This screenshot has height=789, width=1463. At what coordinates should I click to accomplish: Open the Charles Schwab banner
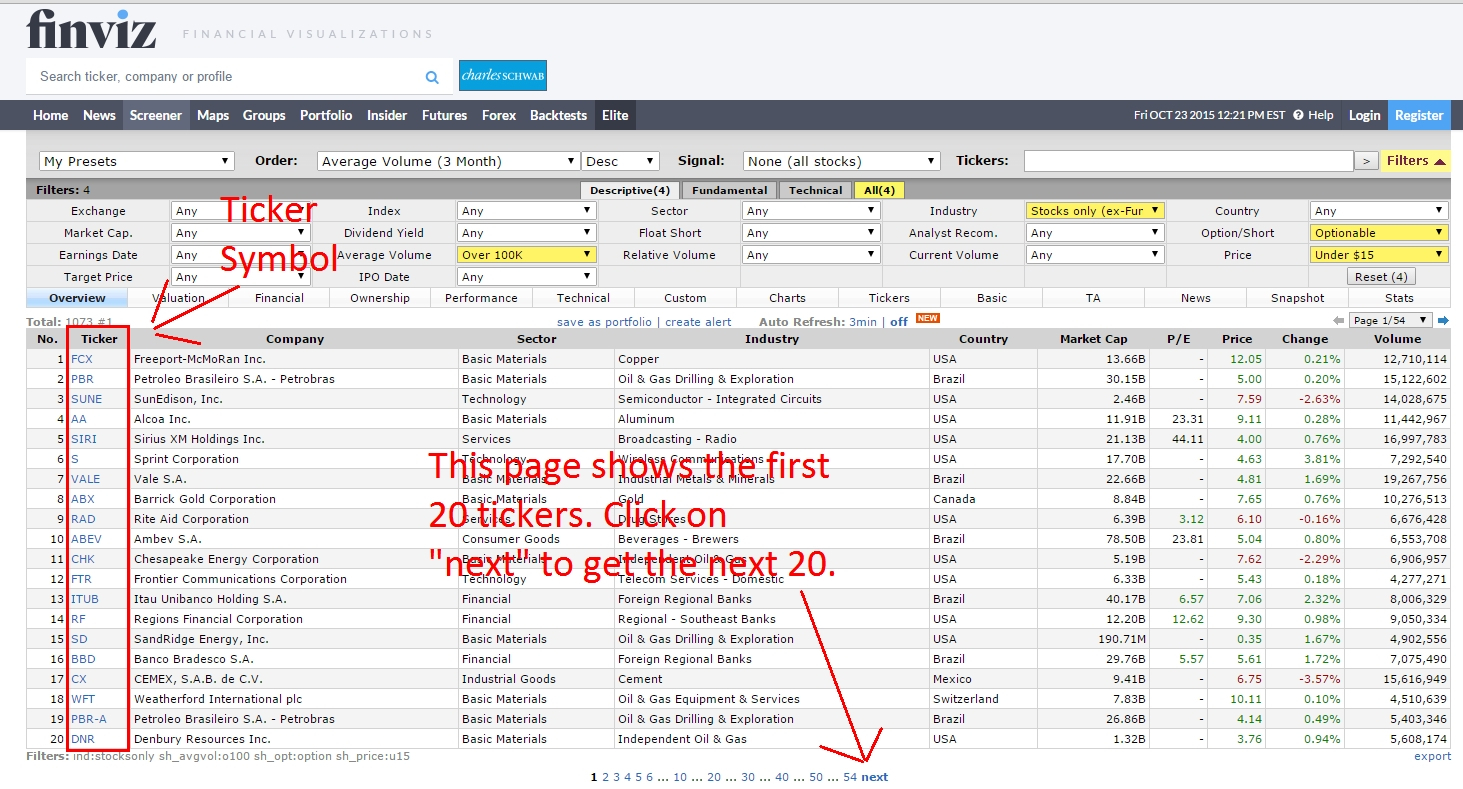tap(503, 76)
